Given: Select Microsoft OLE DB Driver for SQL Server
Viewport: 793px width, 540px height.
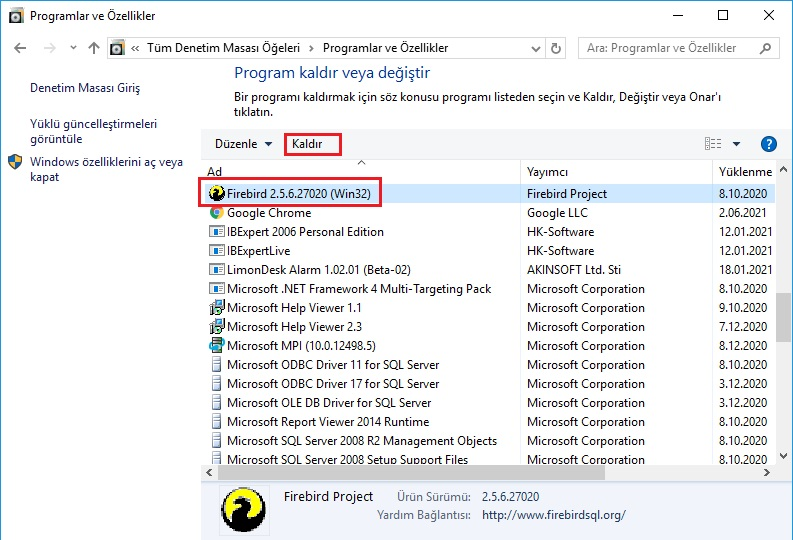Looking at the screenshot, I should click(x=329, y=402).
